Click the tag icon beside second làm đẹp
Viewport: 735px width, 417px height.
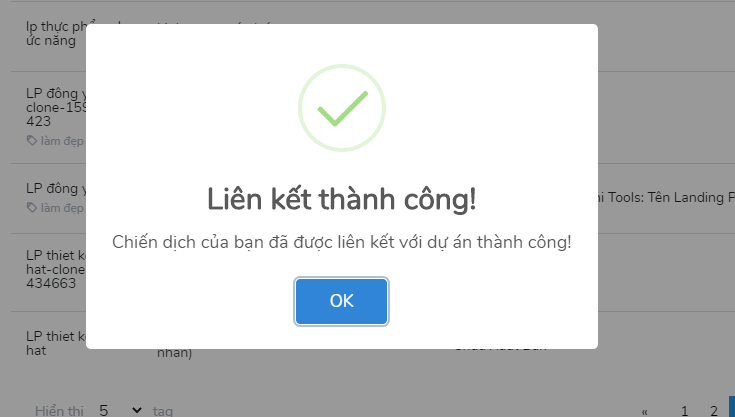click(x=31, y=208)
